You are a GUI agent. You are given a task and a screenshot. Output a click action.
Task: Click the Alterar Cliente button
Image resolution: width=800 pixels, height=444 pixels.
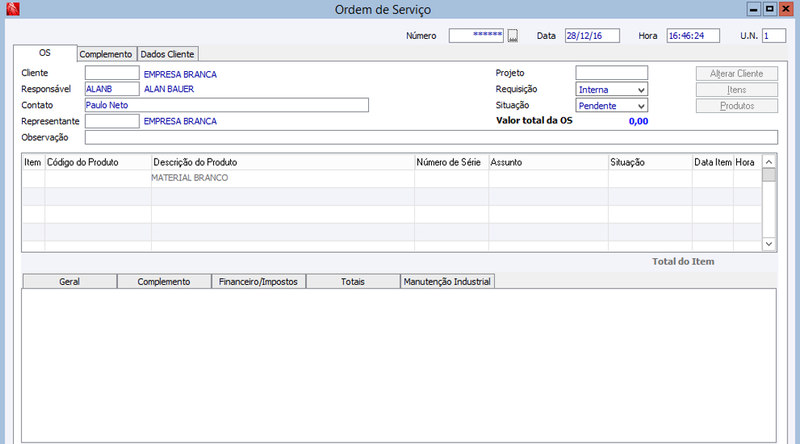tap(737, 73)
